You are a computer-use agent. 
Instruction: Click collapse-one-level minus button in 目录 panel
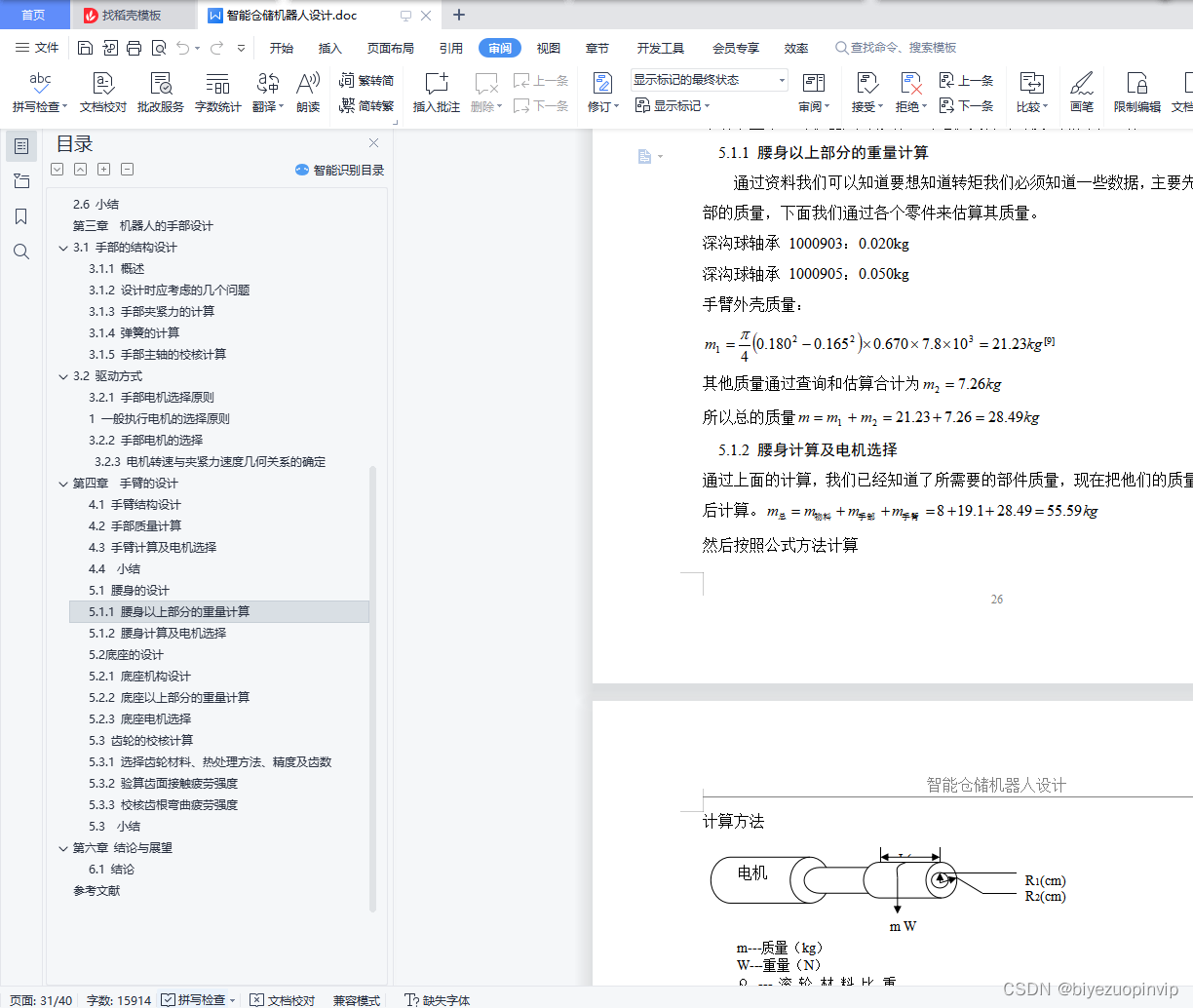(x=128, y=170)
